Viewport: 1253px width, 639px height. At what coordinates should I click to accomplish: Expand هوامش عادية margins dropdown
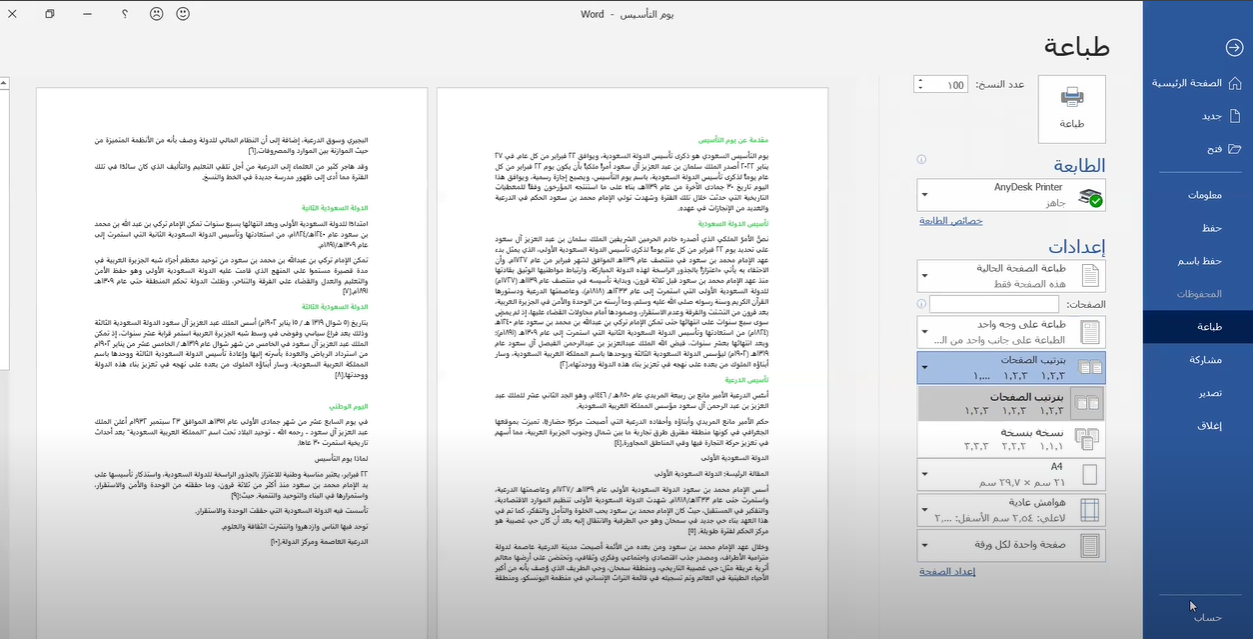tap(1012, 510)
